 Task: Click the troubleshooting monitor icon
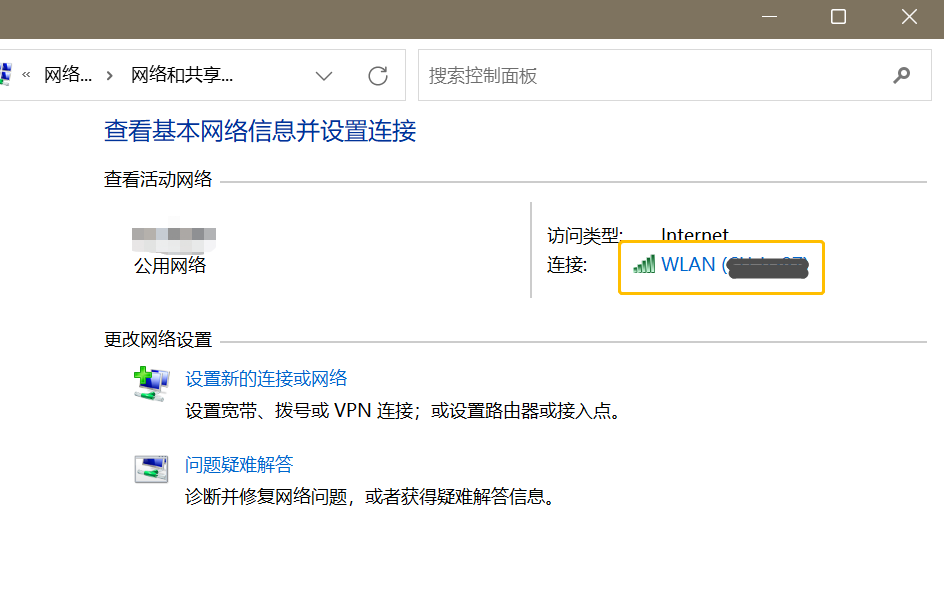tap(151, 469)
